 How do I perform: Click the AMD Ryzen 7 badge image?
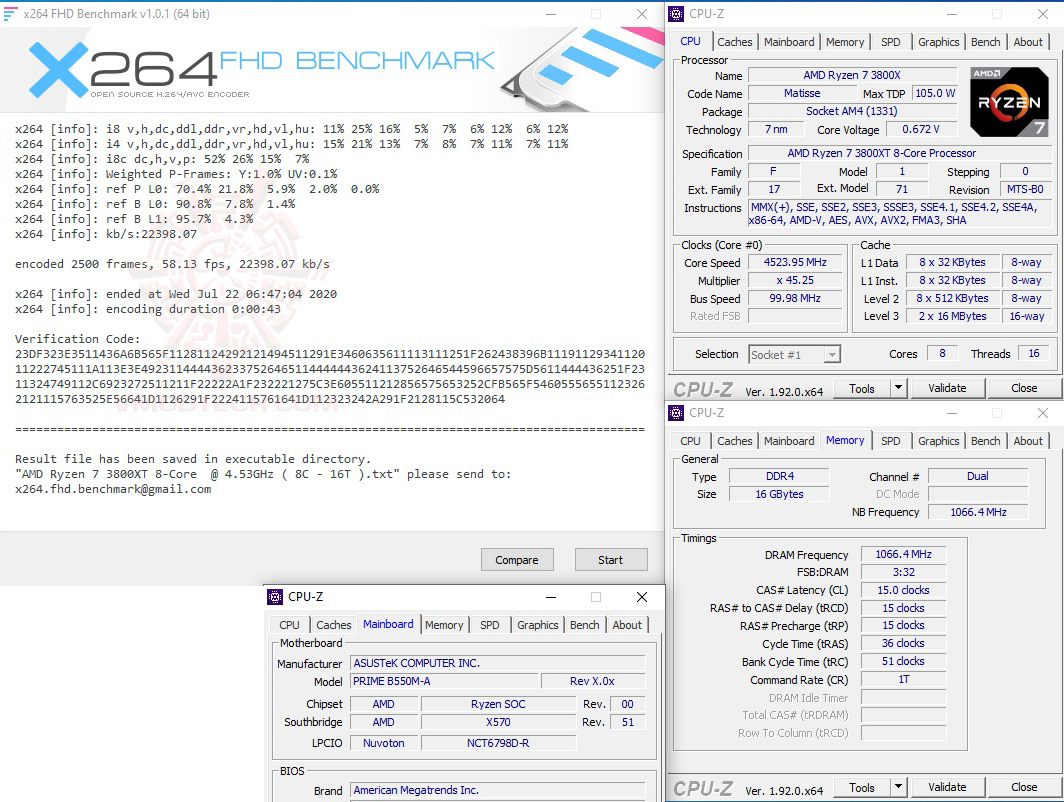(x=1008, y=100)
